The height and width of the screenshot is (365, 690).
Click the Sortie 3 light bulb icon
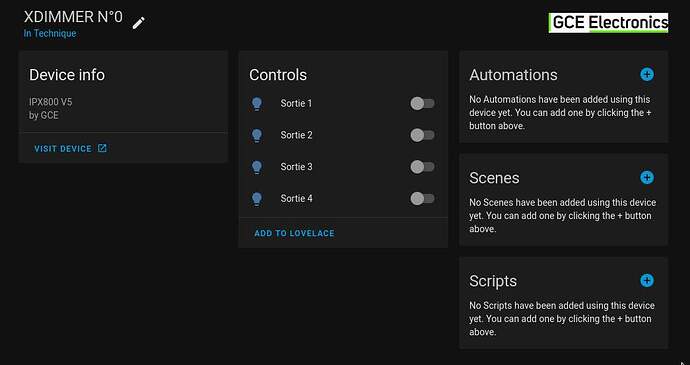(x=257, y=167)
